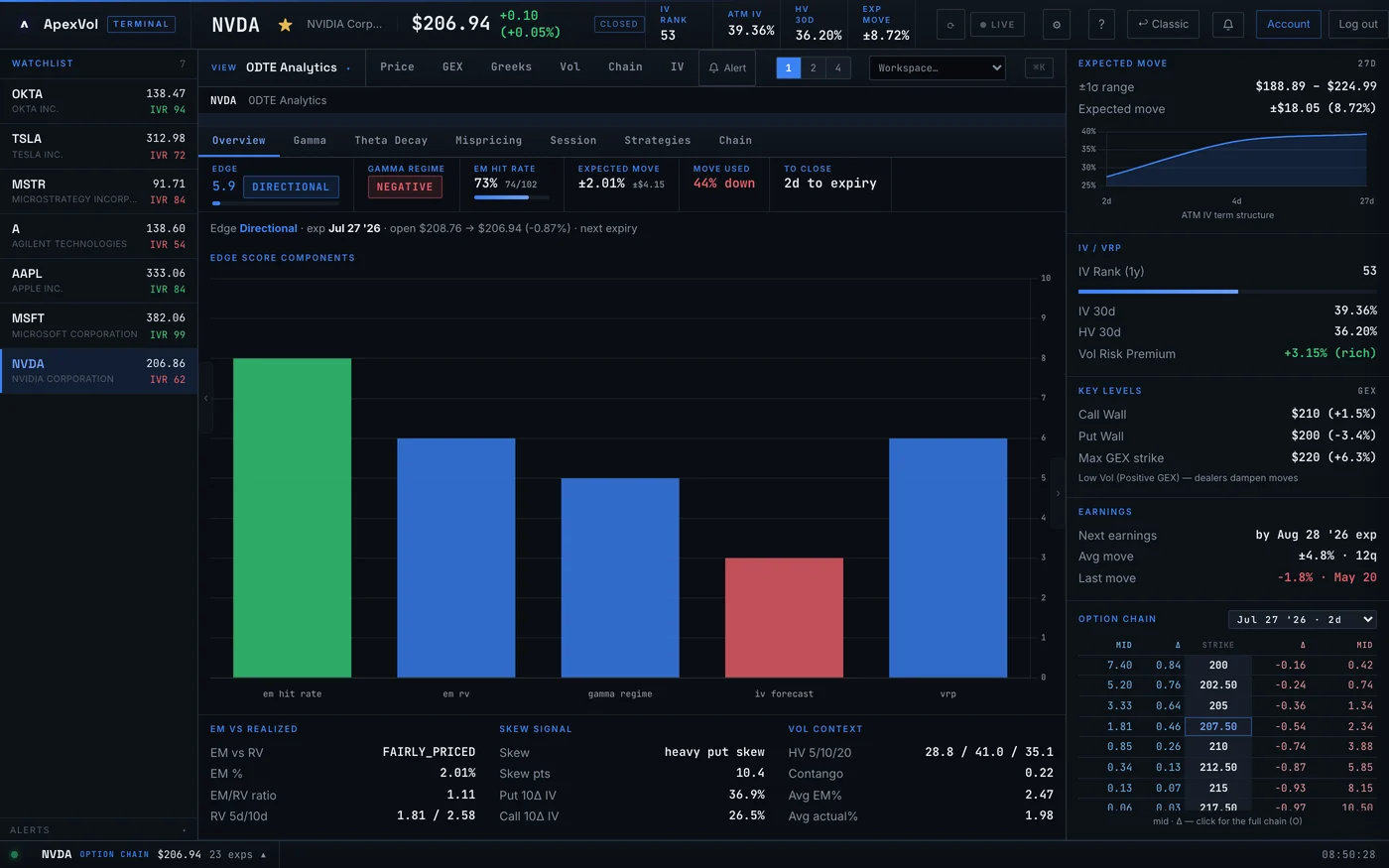
Task: Open top-level Chain tab
Action: click(x=625, y=66)
